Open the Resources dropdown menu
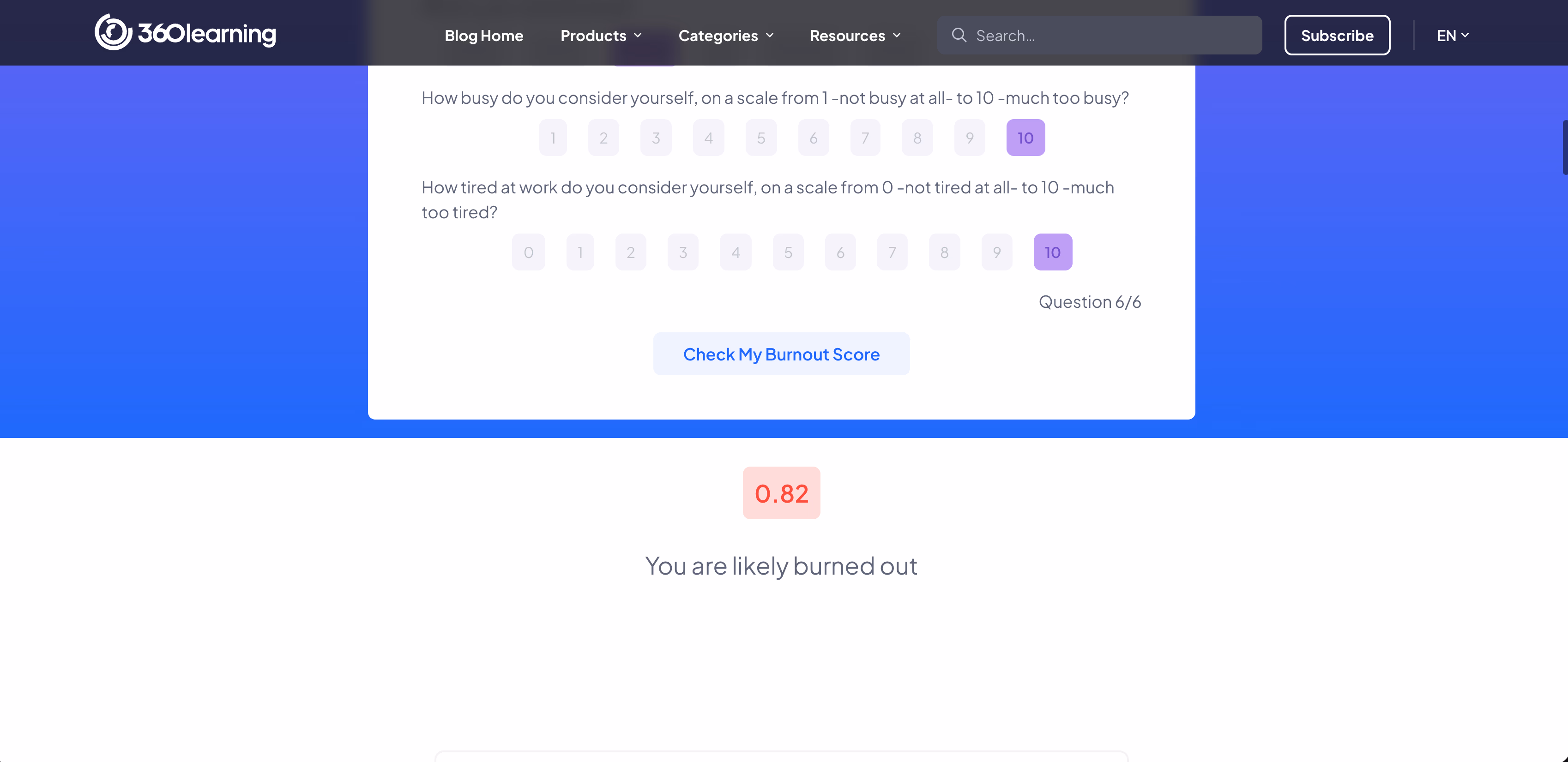Screen dimensions: 1568x762 click(x=855, y=36)
